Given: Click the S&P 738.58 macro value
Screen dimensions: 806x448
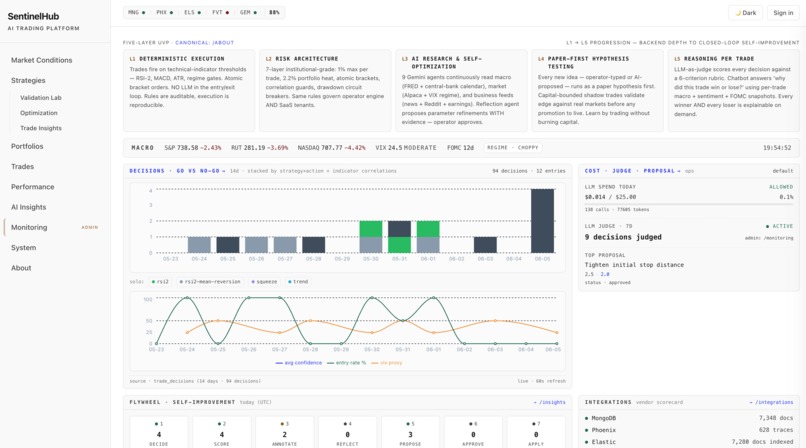Looking at the screenshot, I should click(193, 147).
